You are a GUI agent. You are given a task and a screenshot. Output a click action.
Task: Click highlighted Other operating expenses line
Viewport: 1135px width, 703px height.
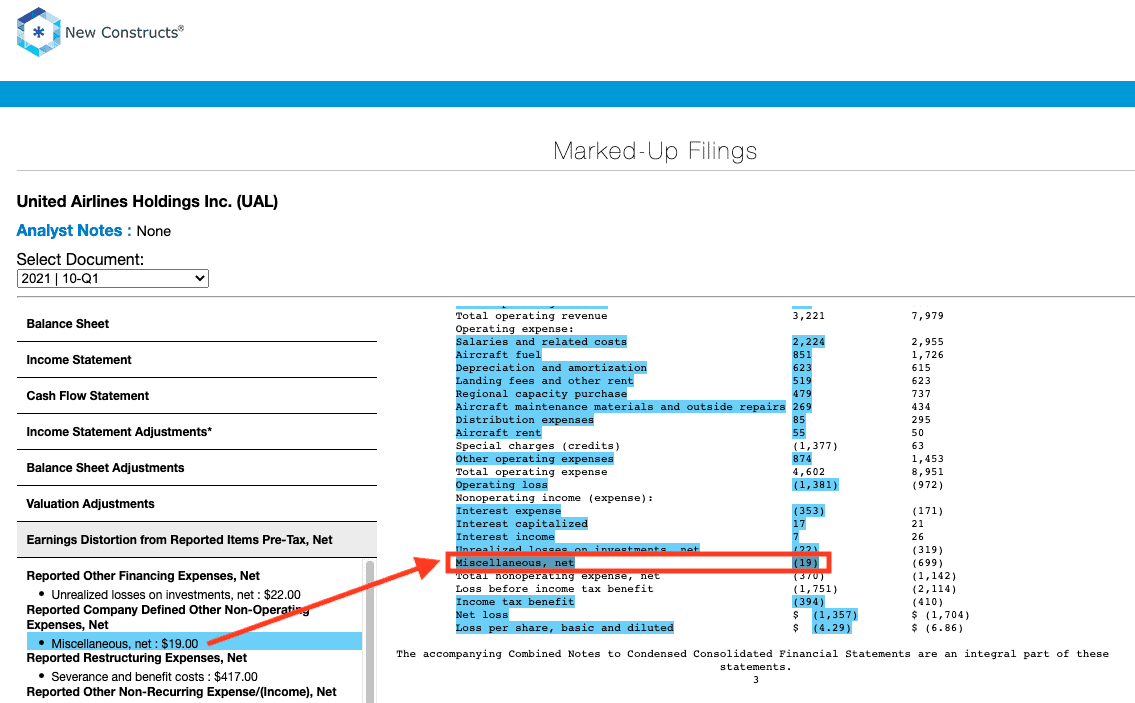coord(534,459)
